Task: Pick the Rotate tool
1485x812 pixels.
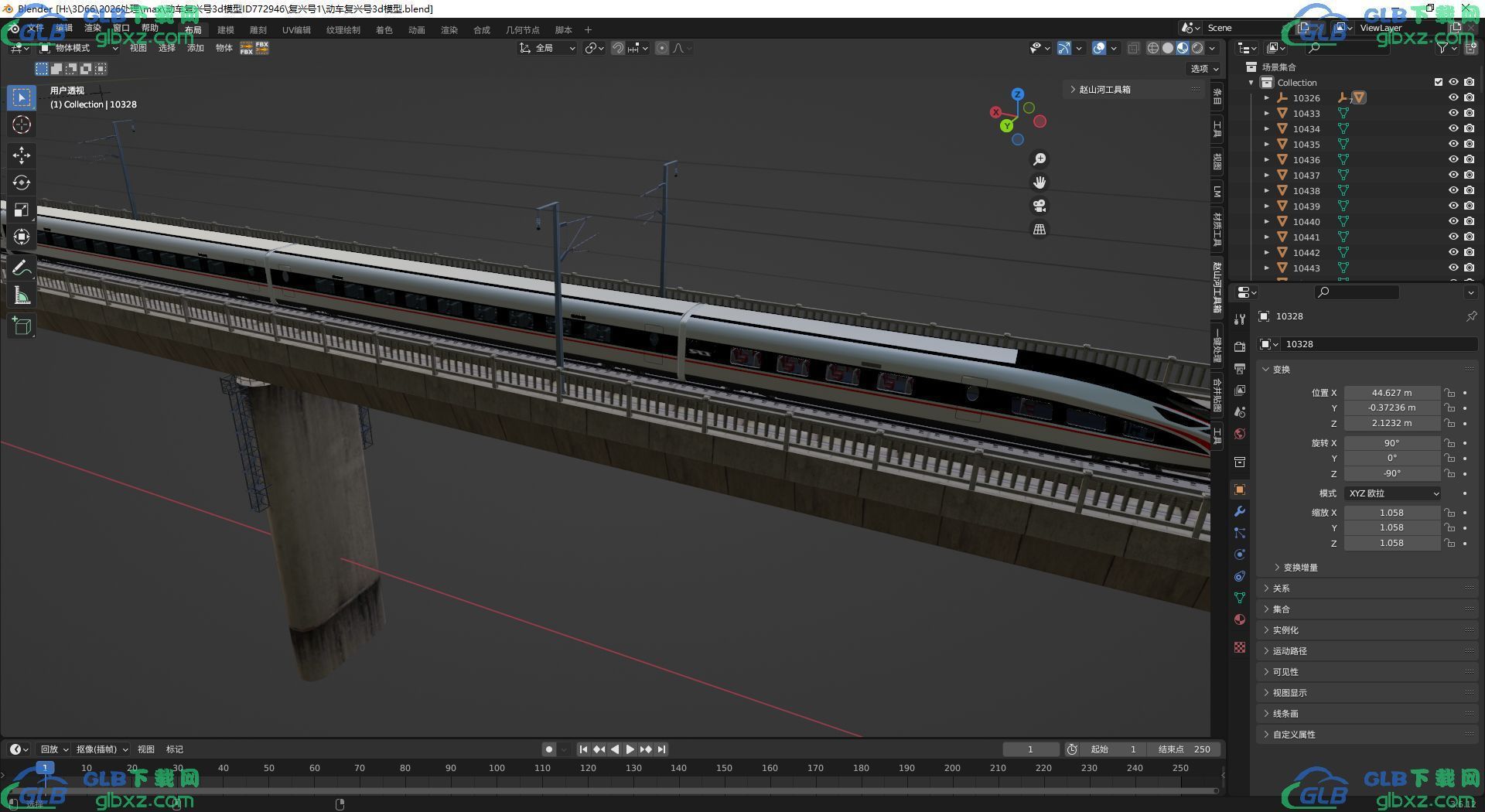Action: click(22, 183)
